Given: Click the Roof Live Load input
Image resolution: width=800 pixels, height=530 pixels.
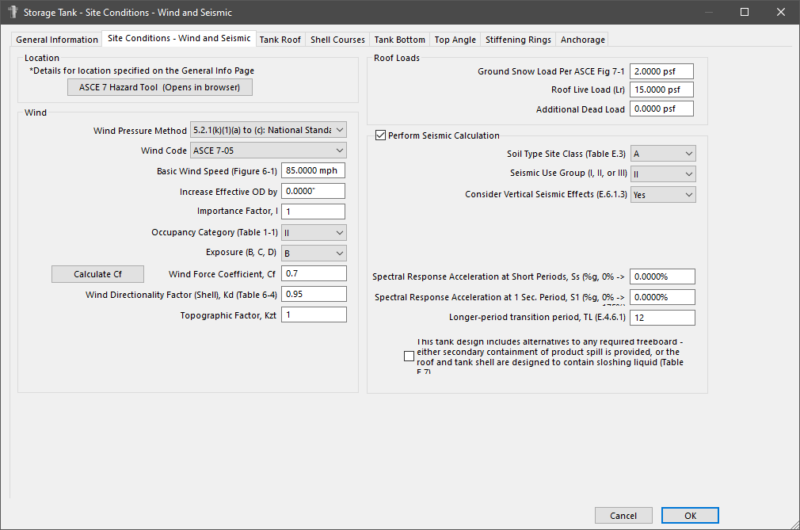Looking at the screenshot, I should pyautogui.click(x=661, y=90).
